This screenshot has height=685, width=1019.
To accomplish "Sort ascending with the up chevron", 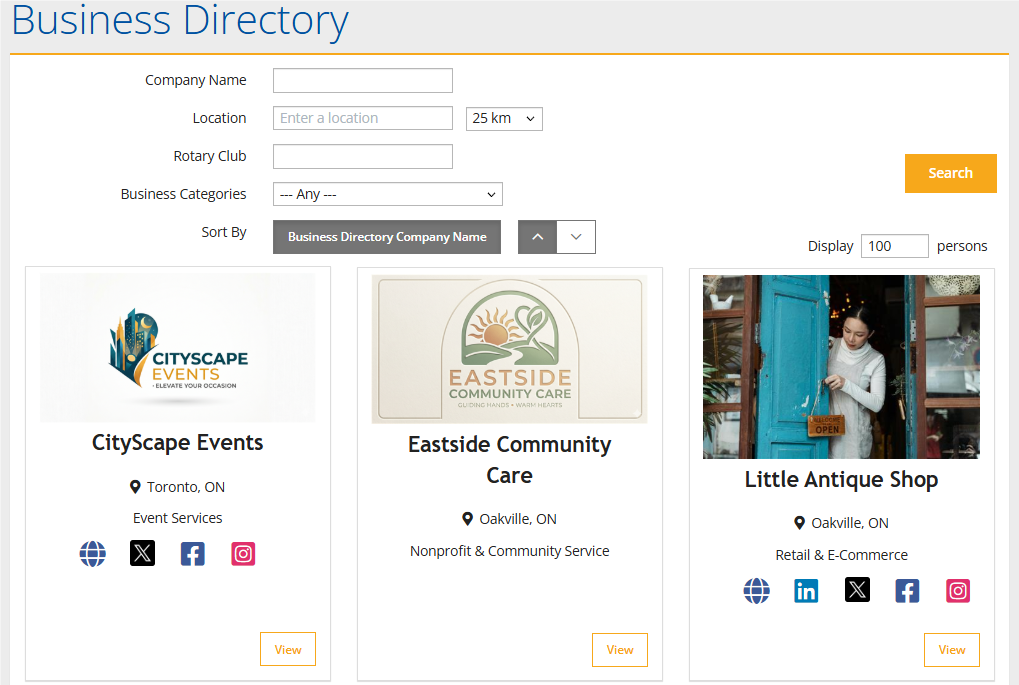I will coord(537,237).
